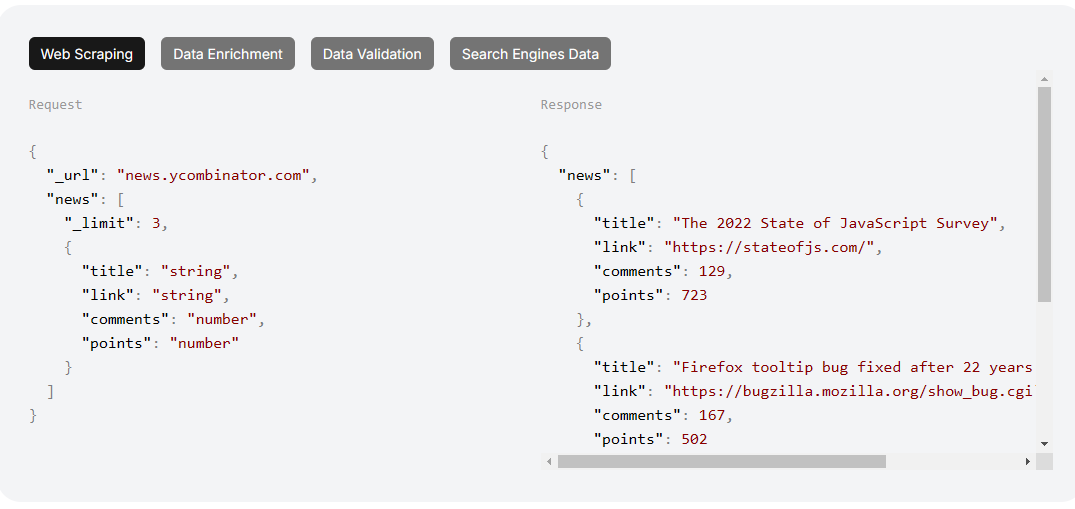The image size is (1075, 509).
Task: Switch to the Data Enrichment tab
Action: click(228, 54)
